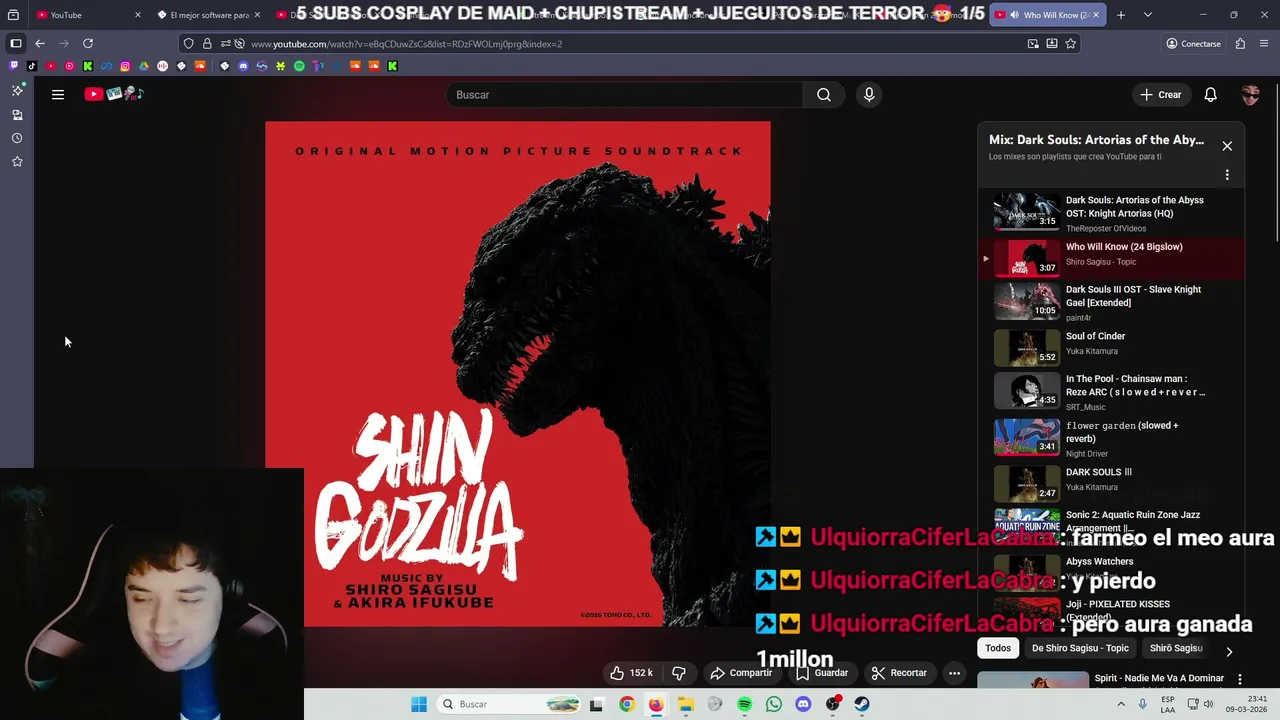Open more actions ellipsis below the video

click(x=954, y=673)
